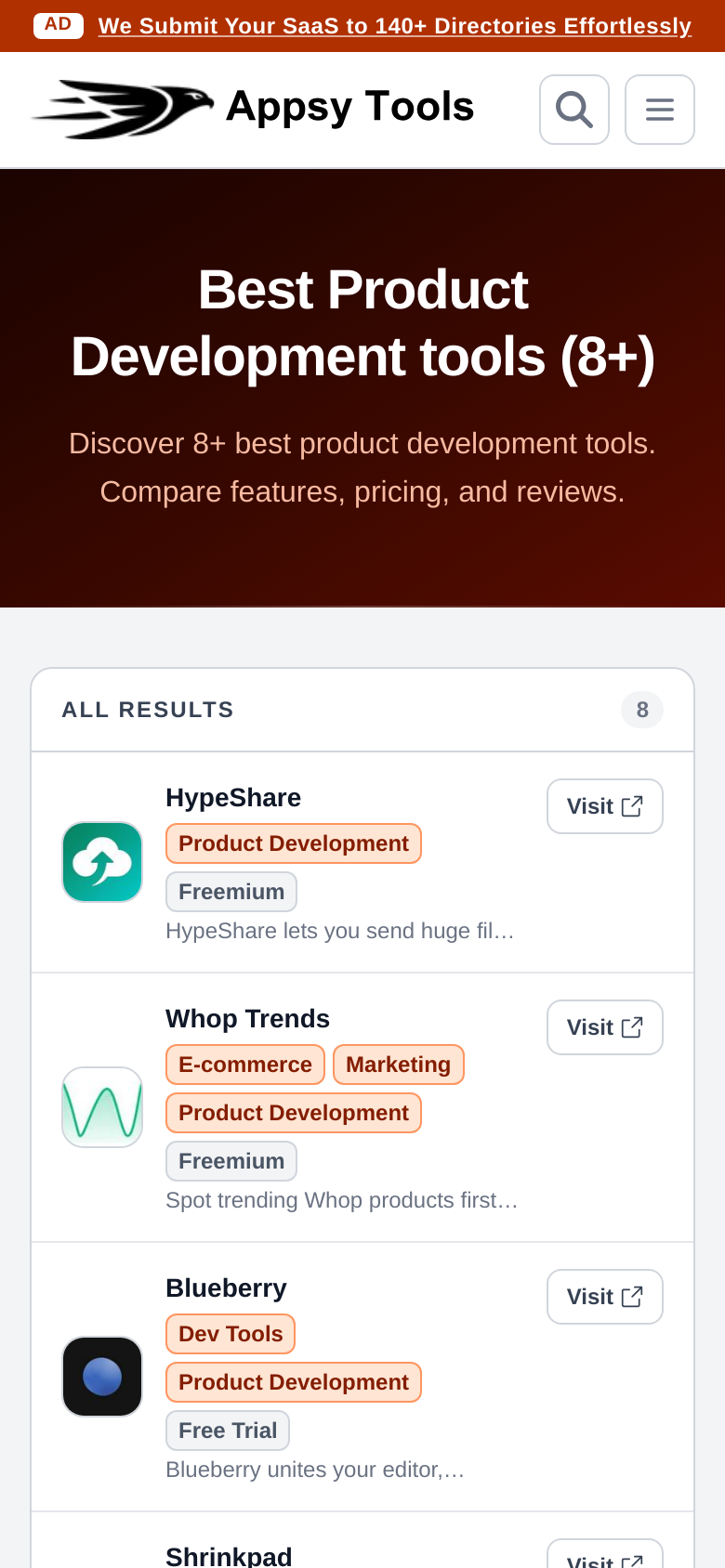Click the Blueberry sphere app icon
The height and width of the screenshot is (1568, 725).
click(102, 1377)
